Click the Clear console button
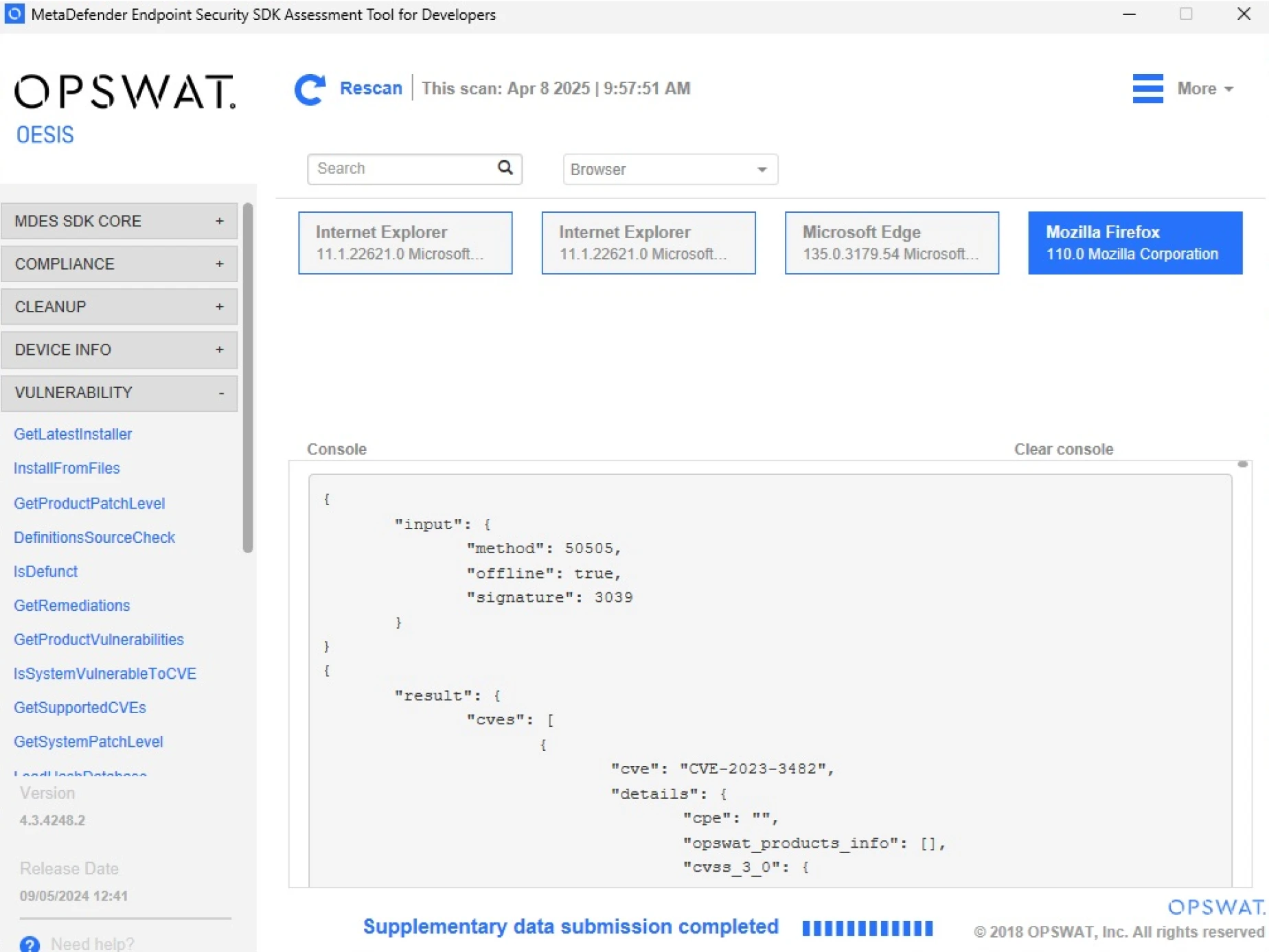Viewport: 1269px width, 952px height. click(1063, 450)
